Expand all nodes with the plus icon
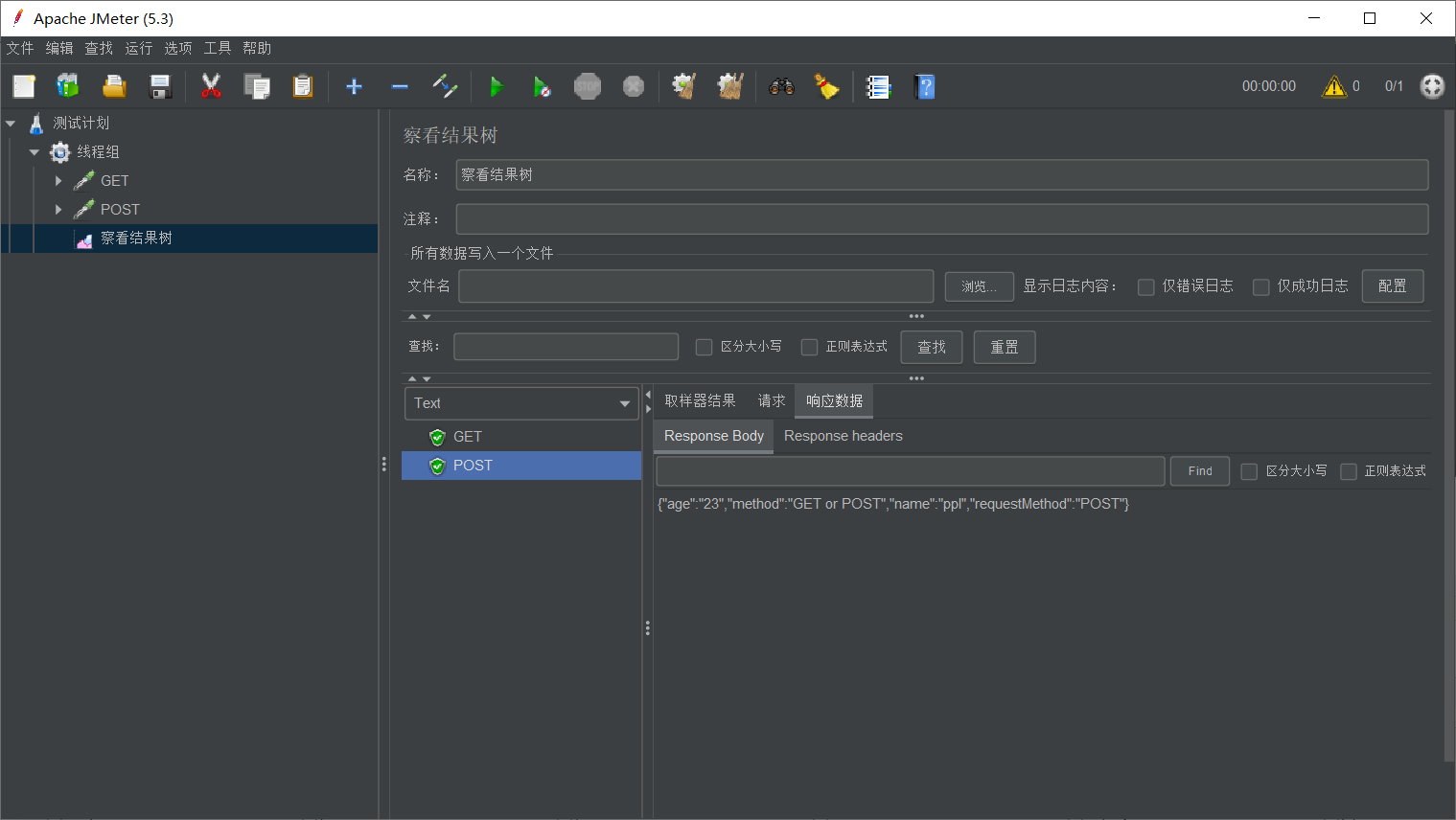Screen dimensions: 1456x820 click(354, 86)
